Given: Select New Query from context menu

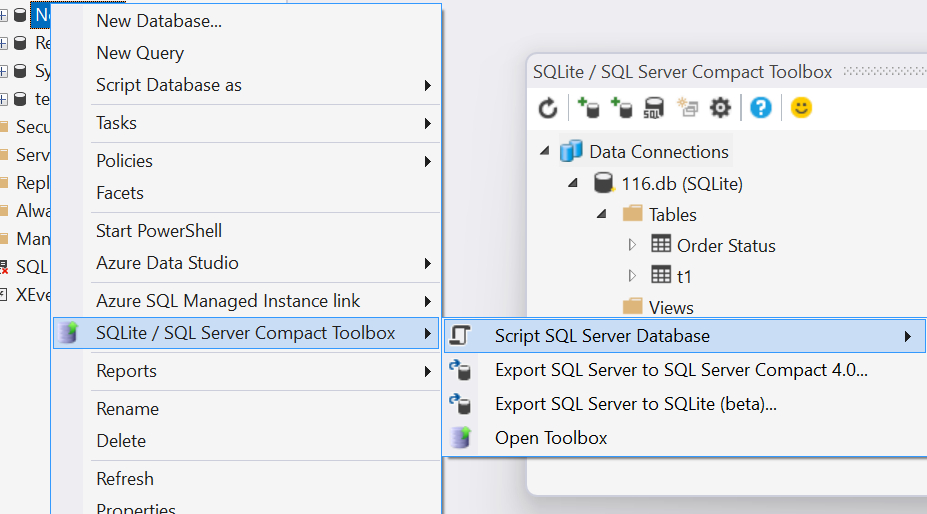Looking at the screenshot, I should (140, 53).
